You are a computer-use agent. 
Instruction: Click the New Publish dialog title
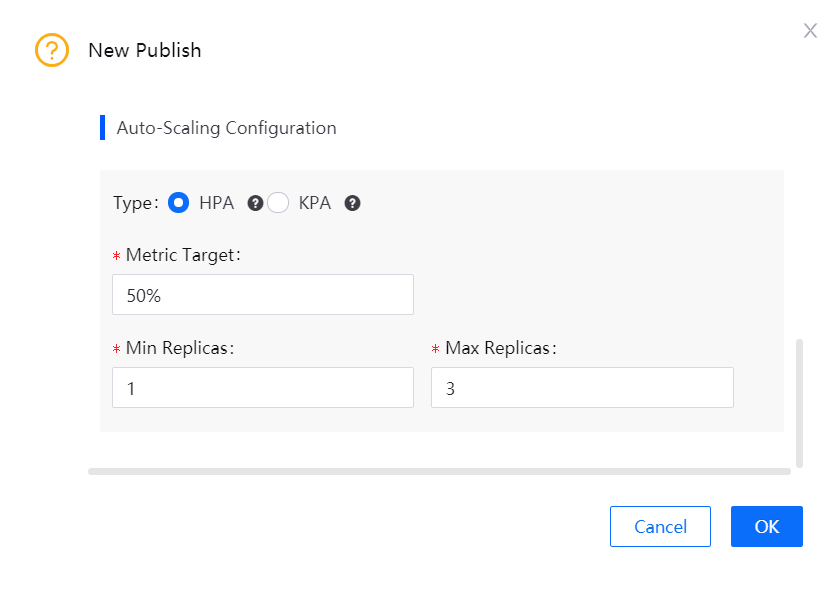coord(145,50)
